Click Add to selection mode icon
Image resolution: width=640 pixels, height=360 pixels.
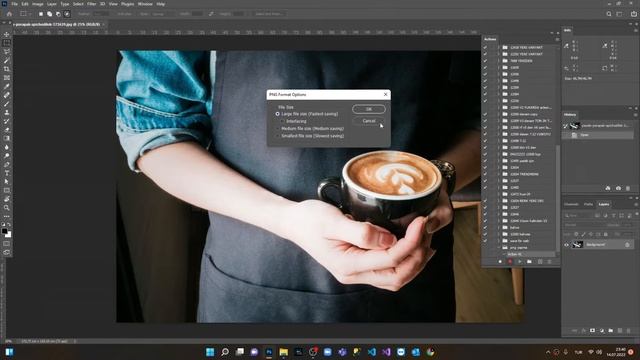pyautogui.click(x=49, y=14)
